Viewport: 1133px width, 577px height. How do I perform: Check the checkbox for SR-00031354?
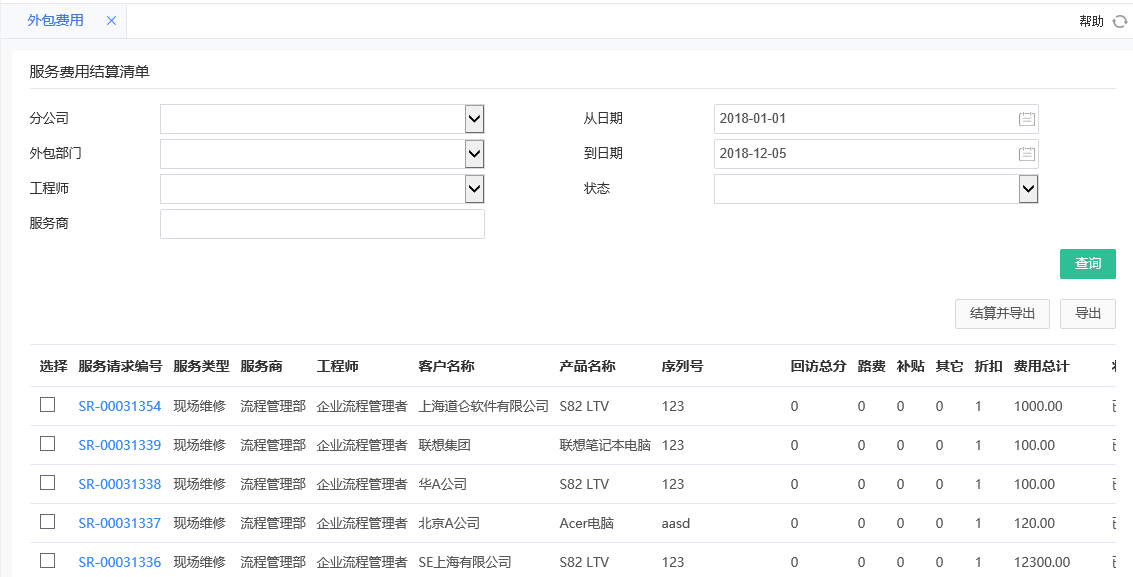tap(47, 406)
